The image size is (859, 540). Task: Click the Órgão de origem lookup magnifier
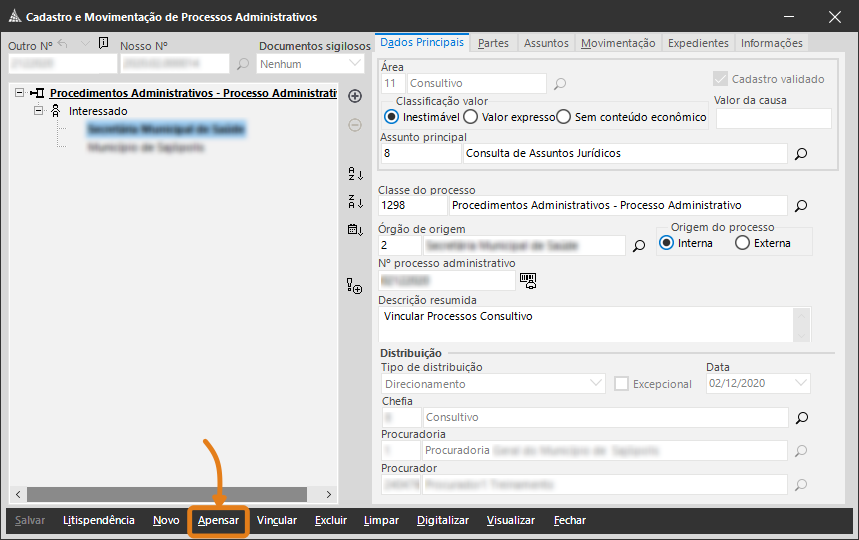(639, 245)
